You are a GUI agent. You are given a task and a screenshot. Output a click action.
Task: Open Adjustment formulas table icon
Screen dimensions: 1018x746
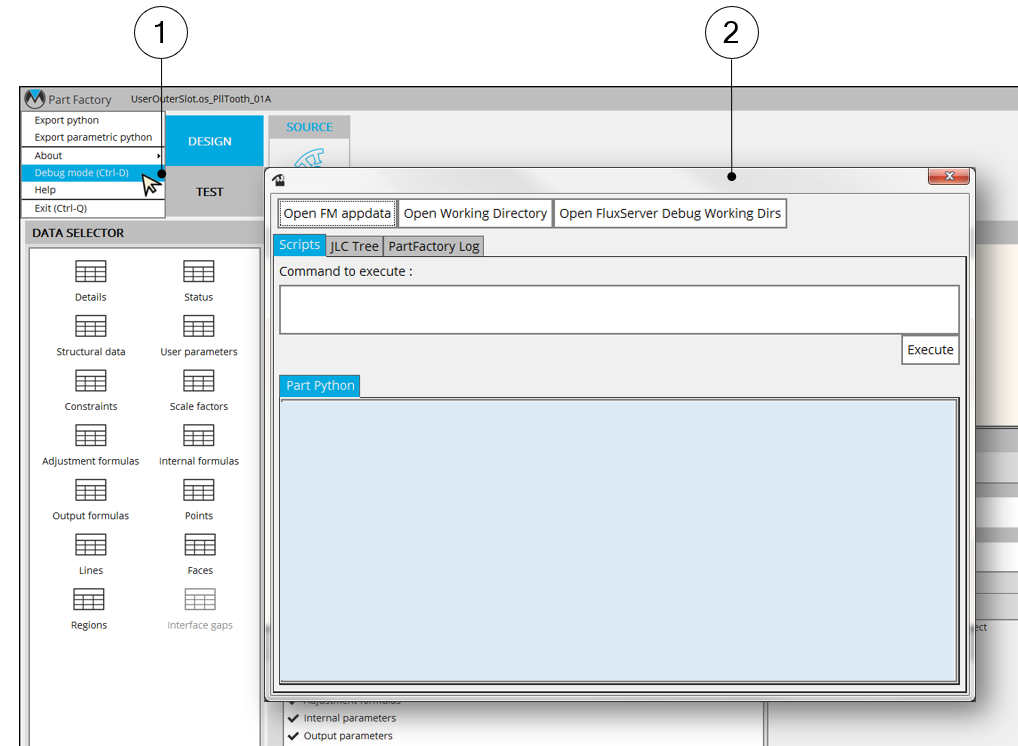coord(90,436)
